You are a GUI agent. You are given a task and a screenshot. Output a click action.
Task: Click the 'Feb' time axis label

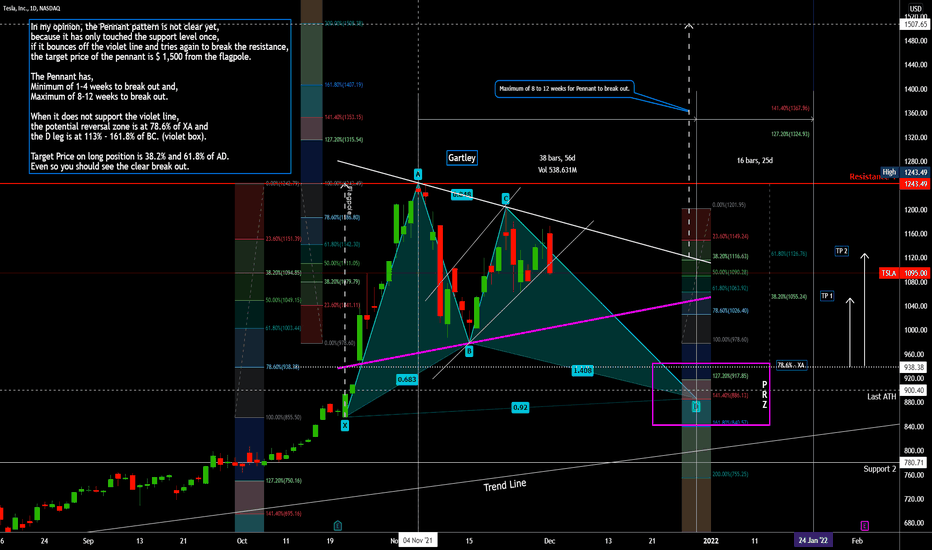coord(857,541)
